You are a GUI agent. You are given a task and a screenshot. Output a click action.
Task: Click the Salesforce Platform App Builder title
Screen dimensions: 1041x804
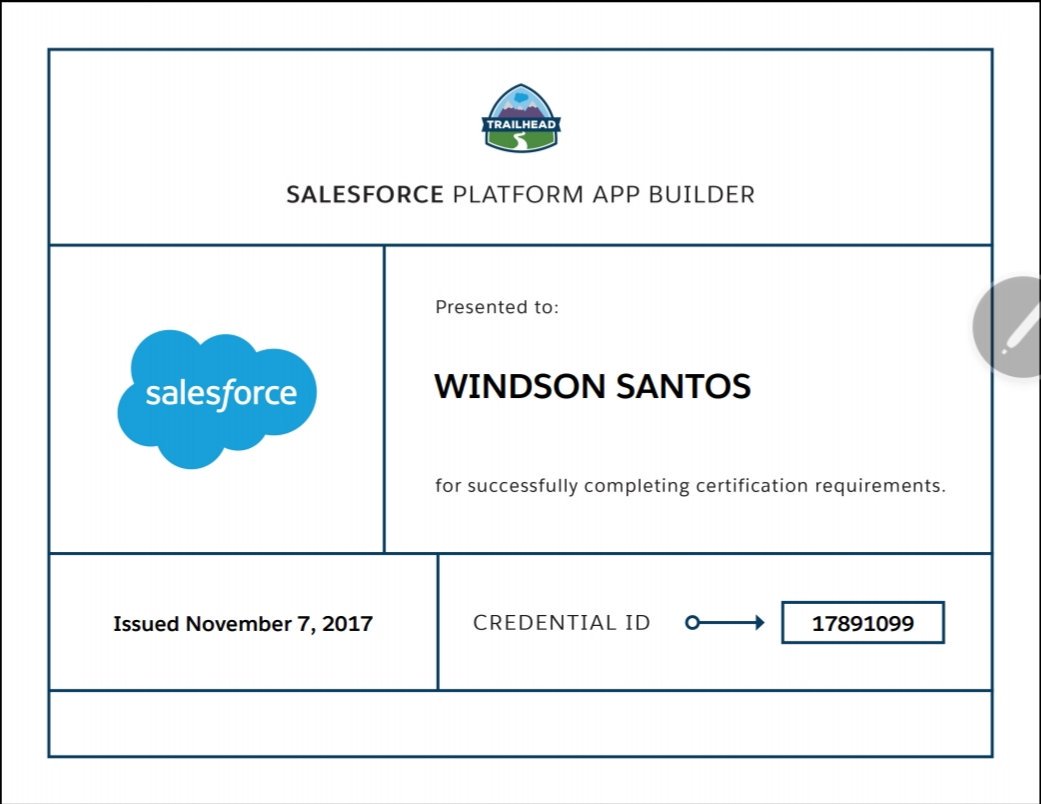click(x=520, y=195)
